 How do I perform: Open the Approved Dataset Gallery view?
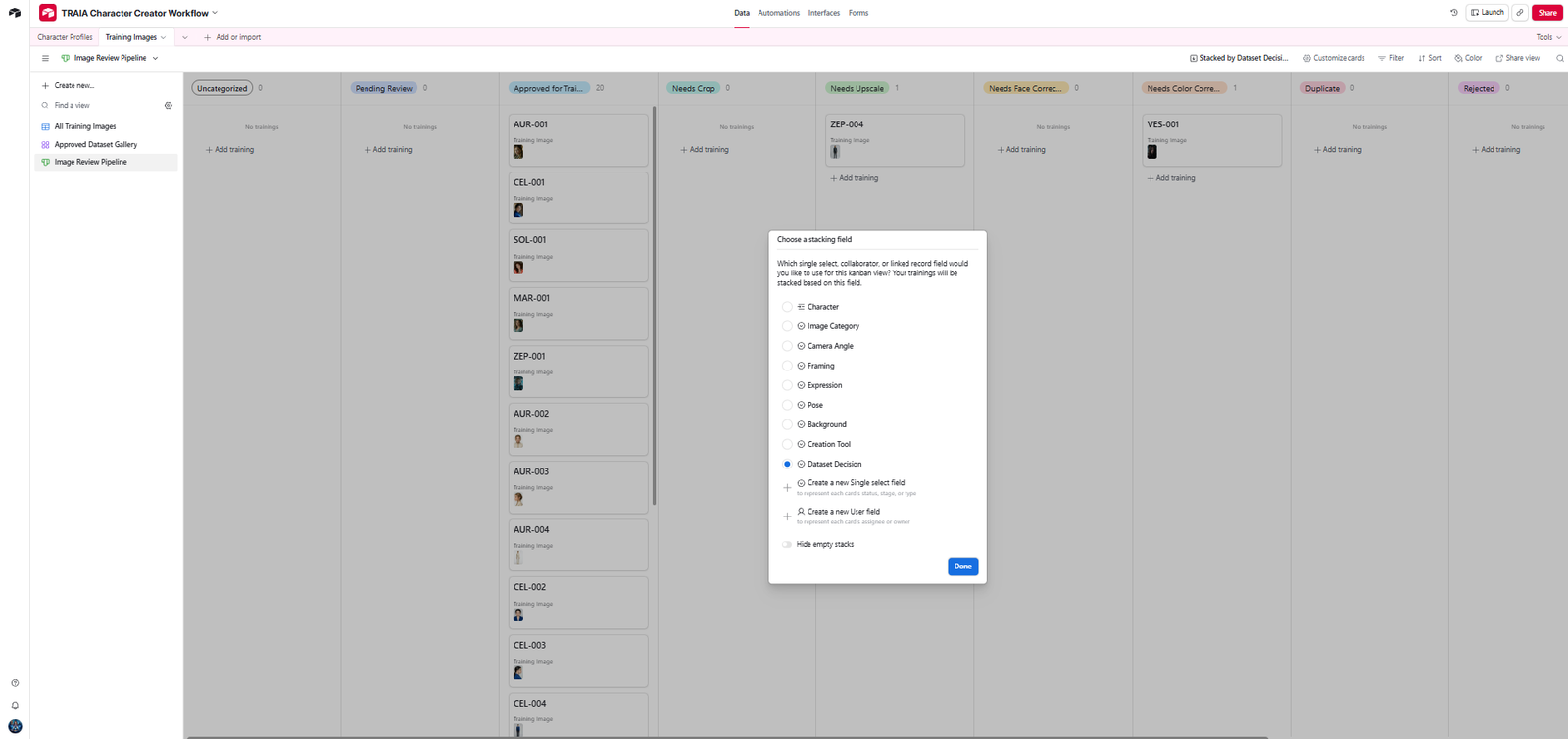click(96, 144)
